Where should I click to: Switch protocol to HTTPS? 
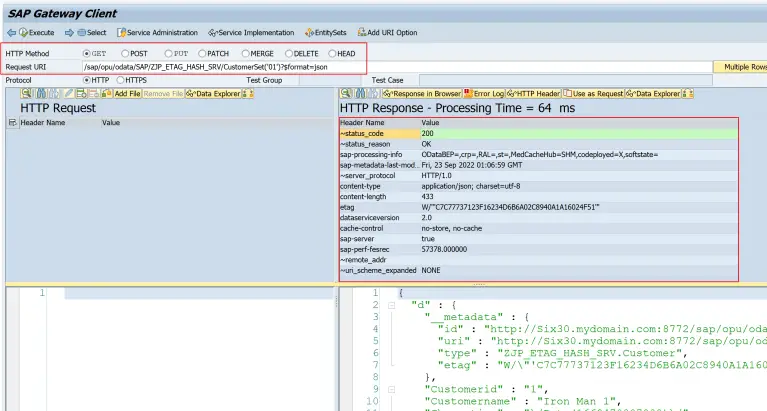[x=120, y=80]
